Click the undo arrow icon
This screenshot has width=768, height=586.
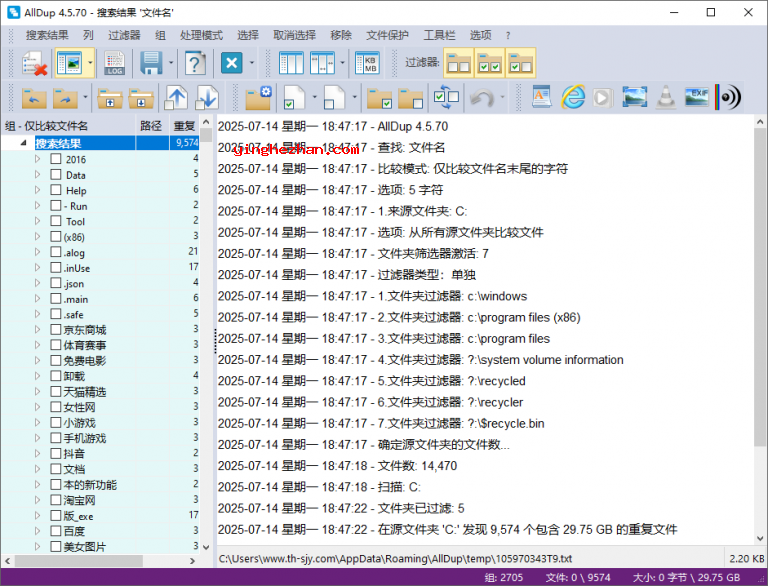[x=482, y=97]
